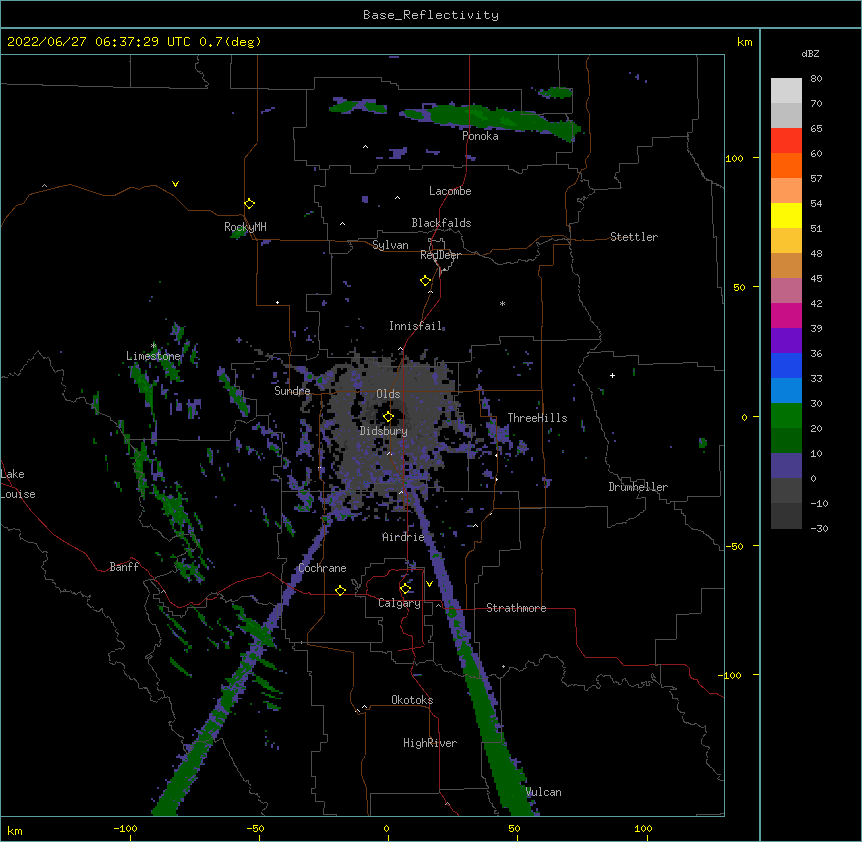Image resolution: width=862 pixels, height=842 pixels.
Task: Click the Okotoks label
Action: 412,700
